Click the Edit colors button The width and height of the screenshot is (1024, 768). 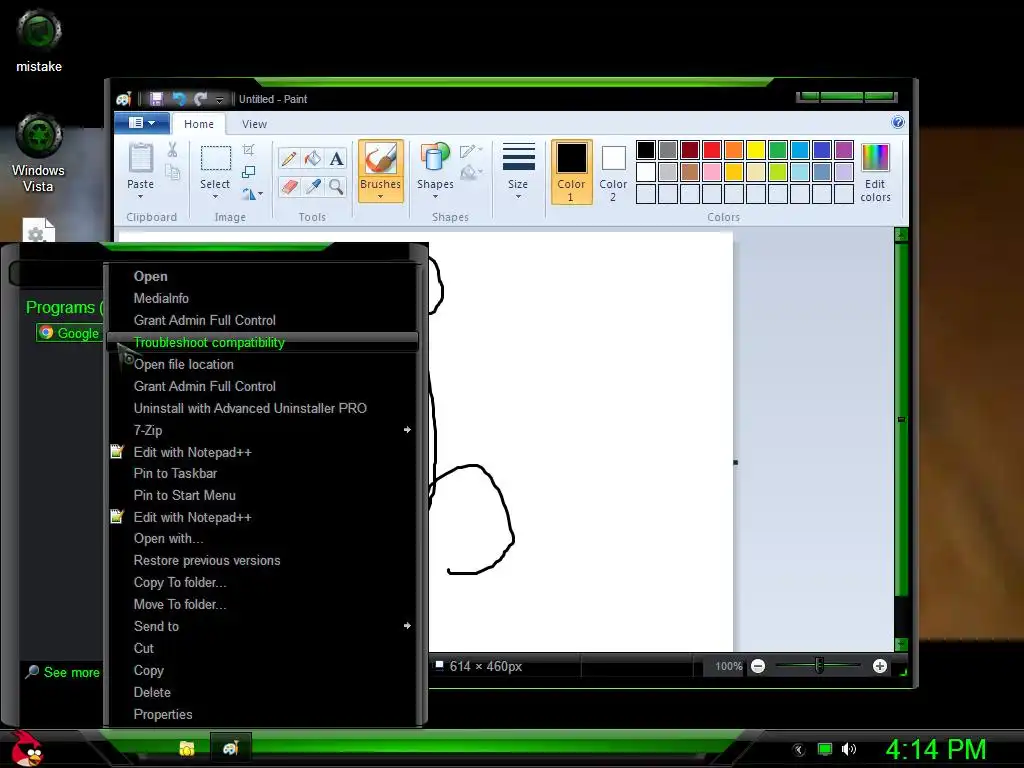coord(875,173)
